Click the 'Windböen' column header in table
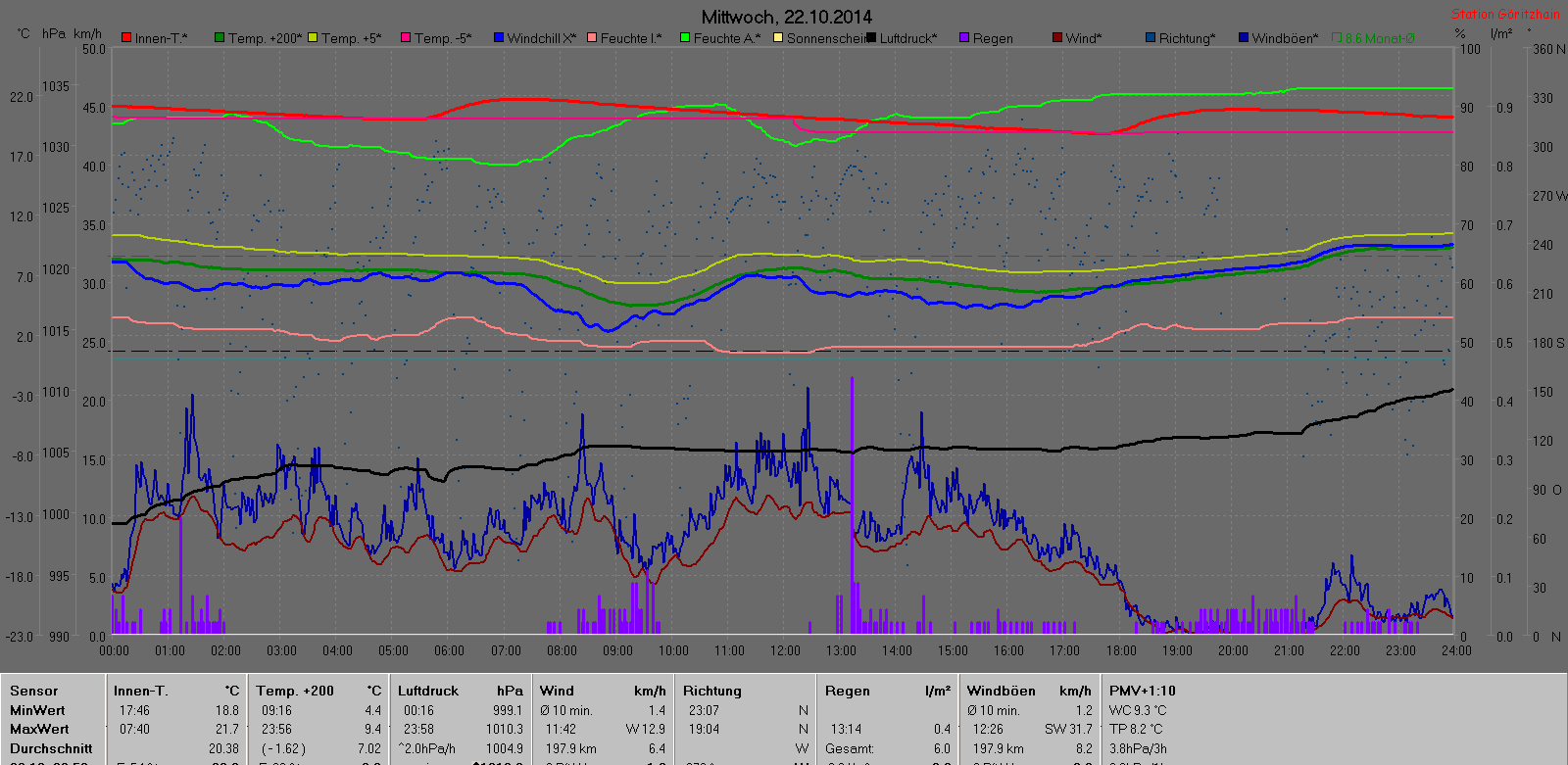Screen dimensions: 1568x765 click(1001, 691)
